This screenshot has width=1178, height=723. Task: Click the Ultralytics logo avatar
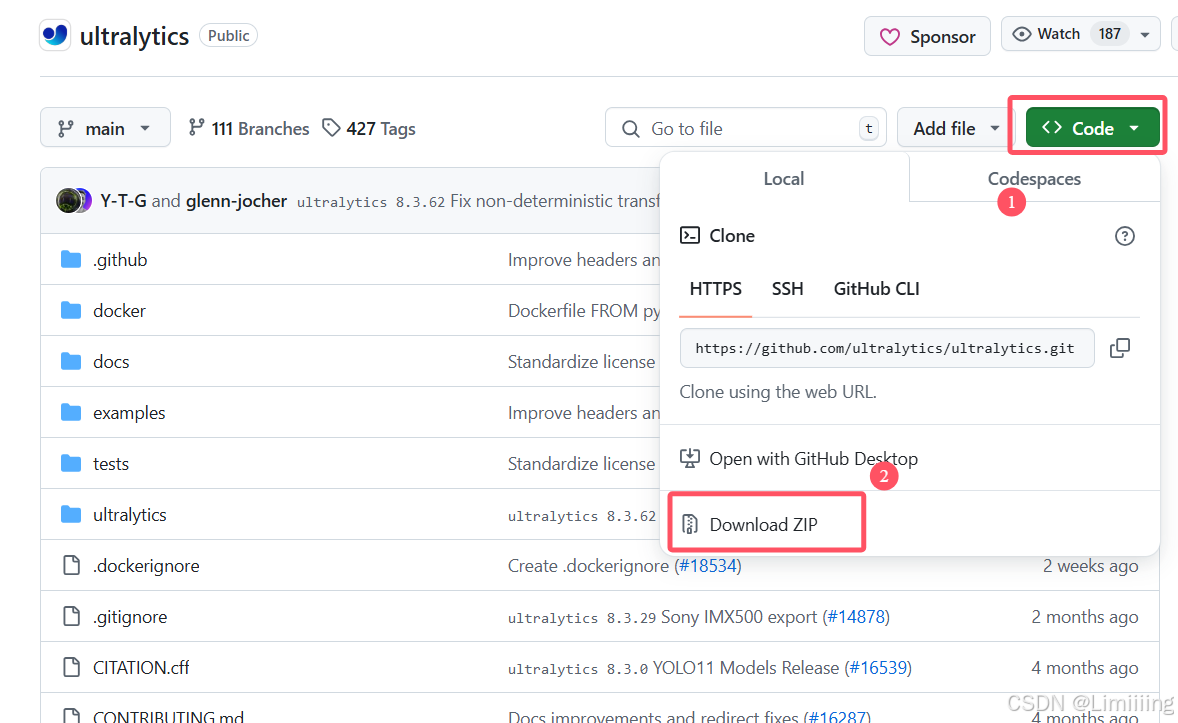[x=56, y=35]
